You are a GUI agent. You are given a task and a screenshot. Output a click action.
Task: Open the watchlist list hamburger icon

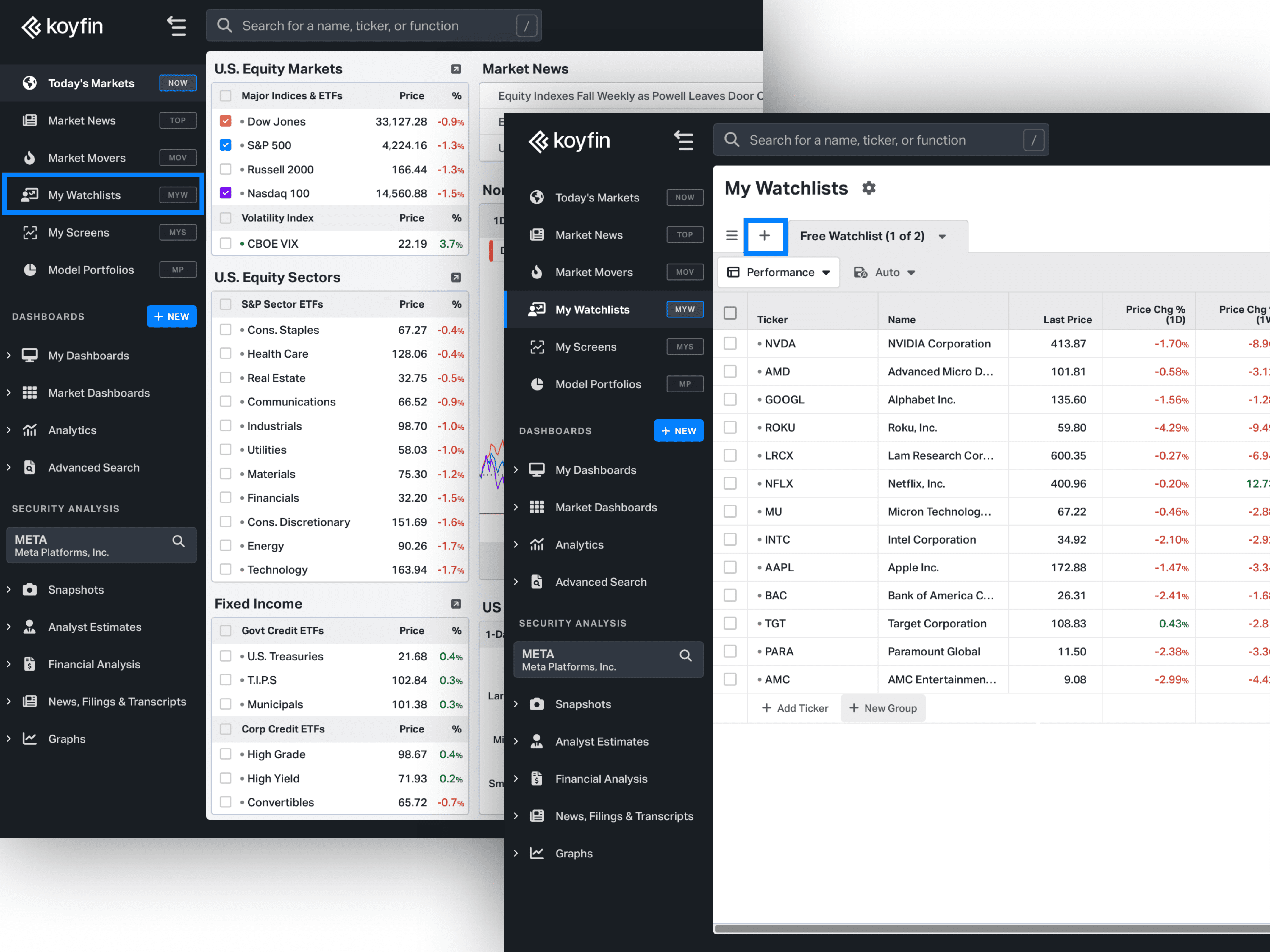(731, 236)
